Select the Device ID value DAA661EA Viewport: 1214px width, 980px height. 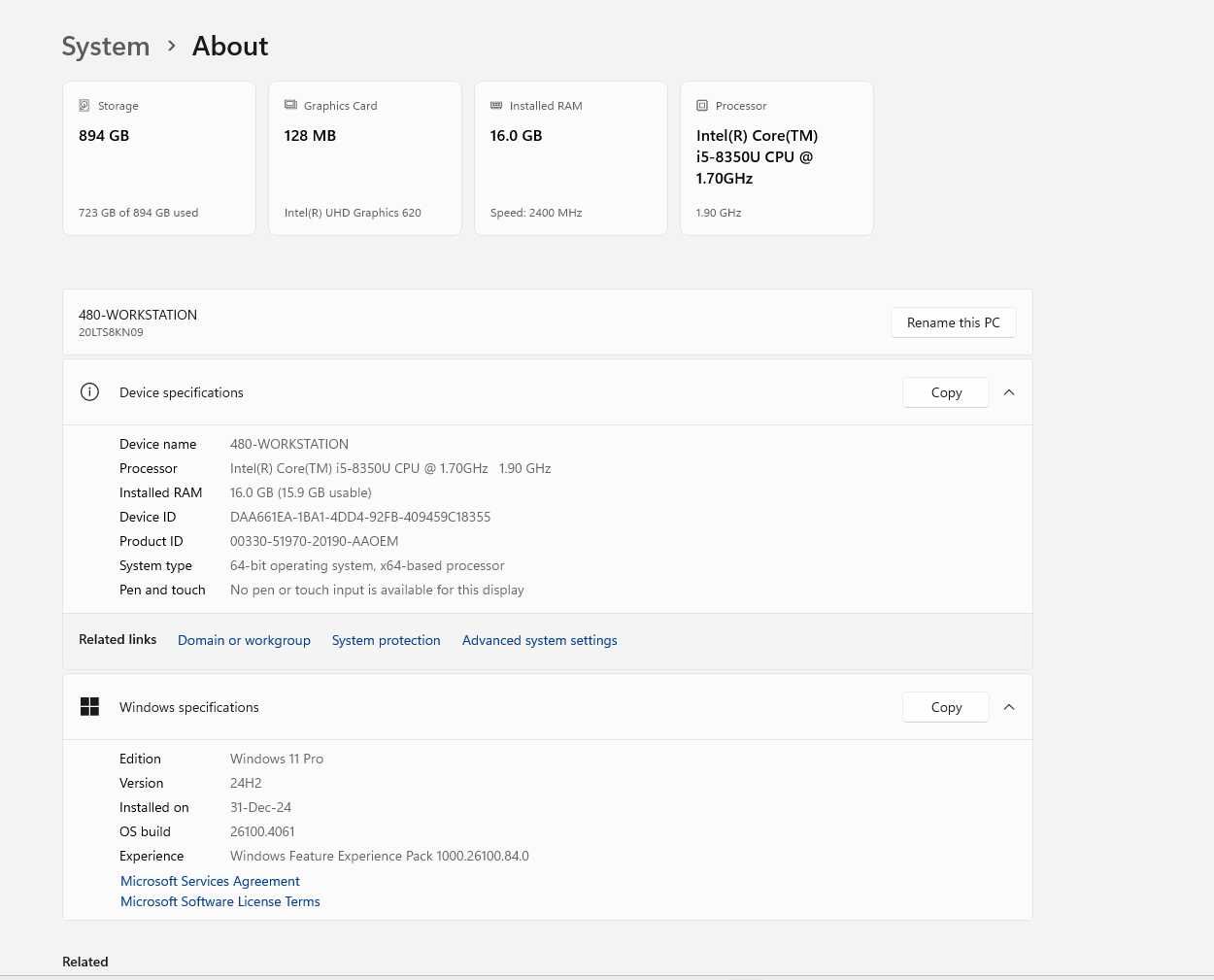tap(360, 517)
